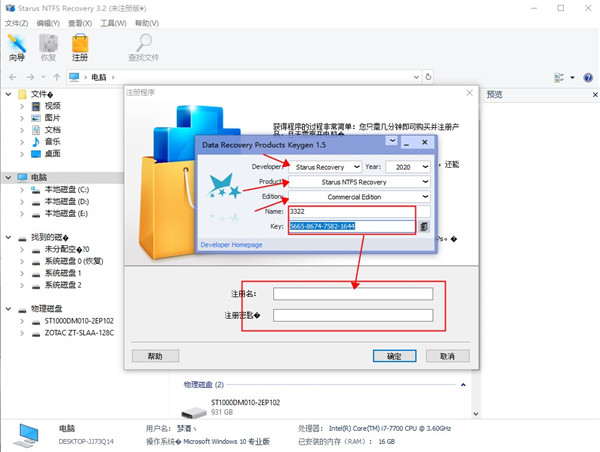Click 电脑 in address breadcrumb
Screen dimensions: 600x452
(x=99, y=77)
